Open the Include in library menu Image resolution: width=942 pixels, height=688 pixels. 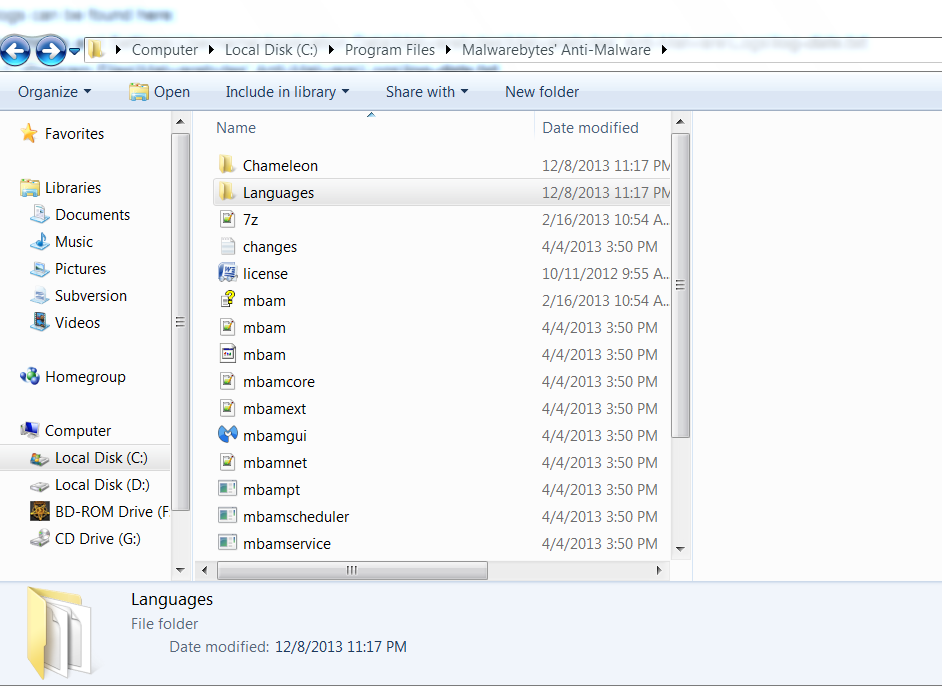pos(287,92)
